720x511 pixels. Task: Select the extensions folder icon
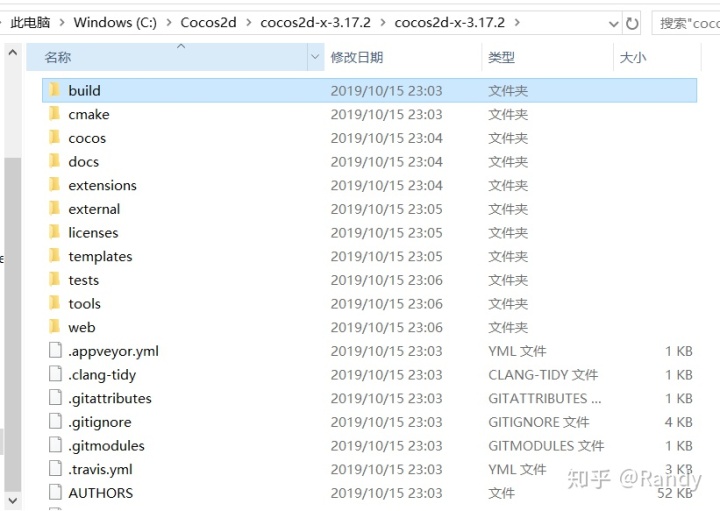(54, 185)
